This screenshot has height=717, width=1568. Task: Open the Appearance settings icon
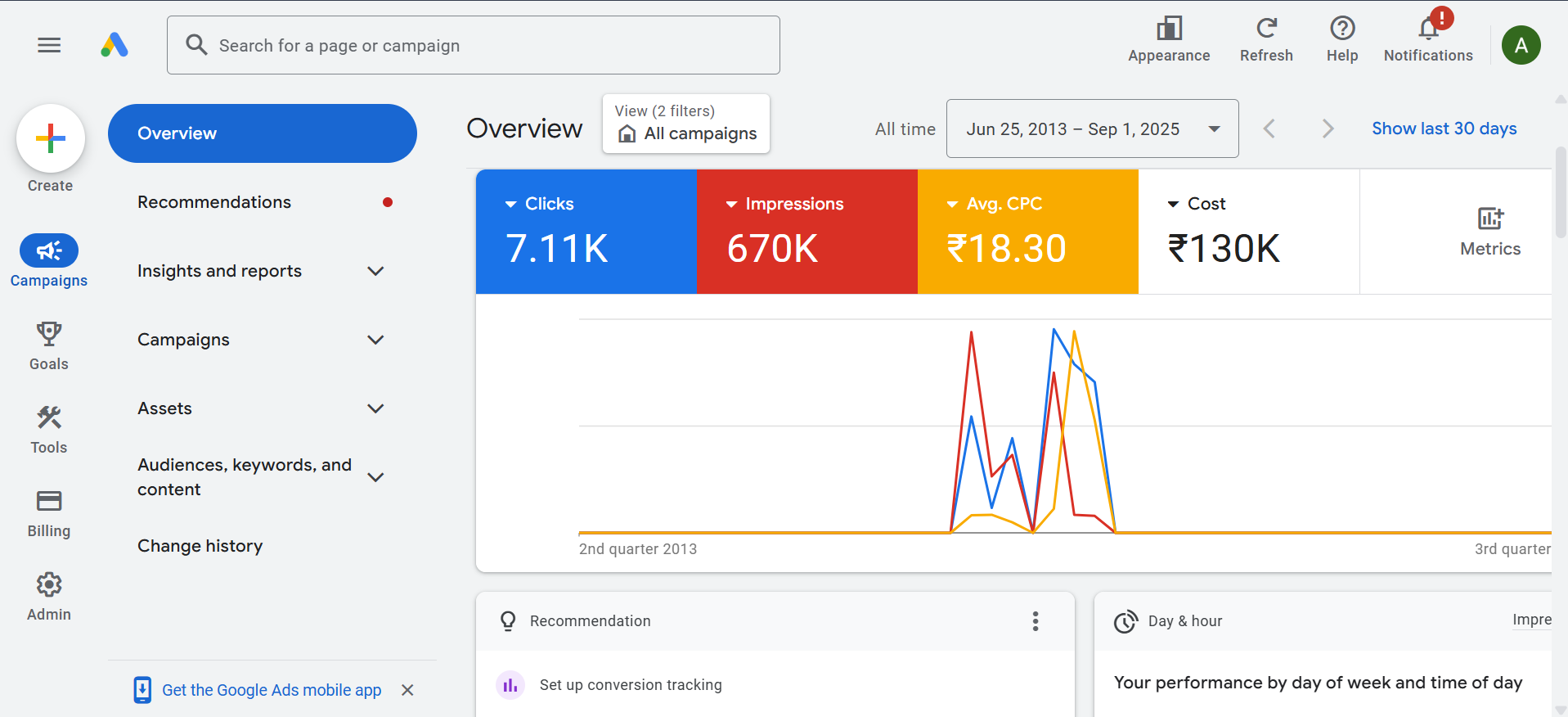[1169, 39]
